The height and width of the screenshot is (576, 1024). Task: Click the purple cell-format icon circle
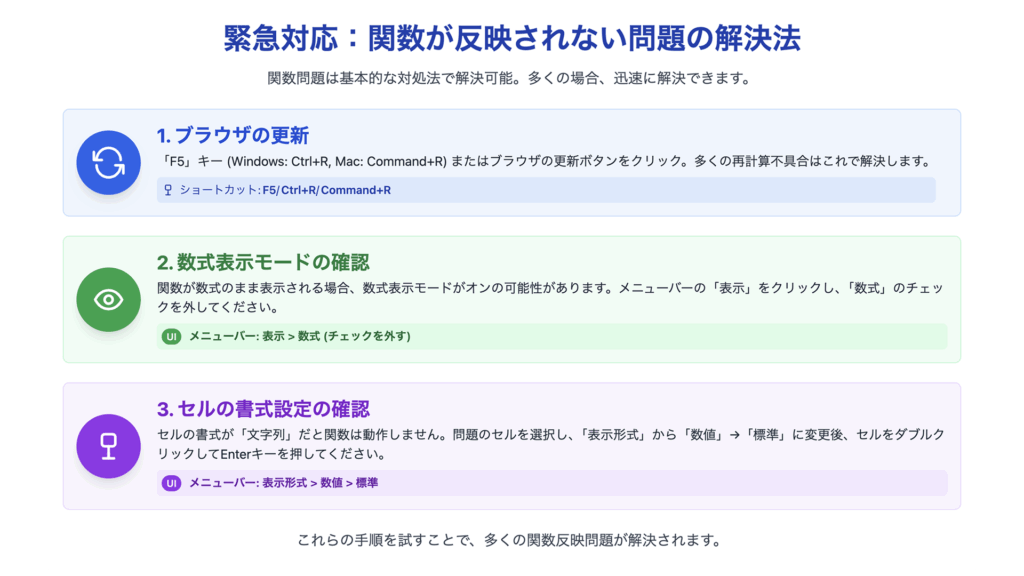(x=108, y=446)
